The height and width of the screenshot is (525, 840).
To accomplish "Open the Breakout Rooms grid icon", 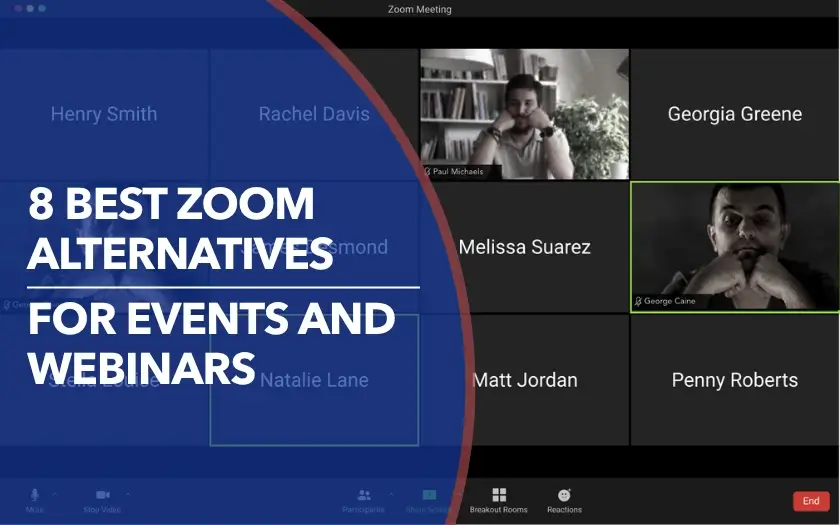I will [x=499, y=494].
